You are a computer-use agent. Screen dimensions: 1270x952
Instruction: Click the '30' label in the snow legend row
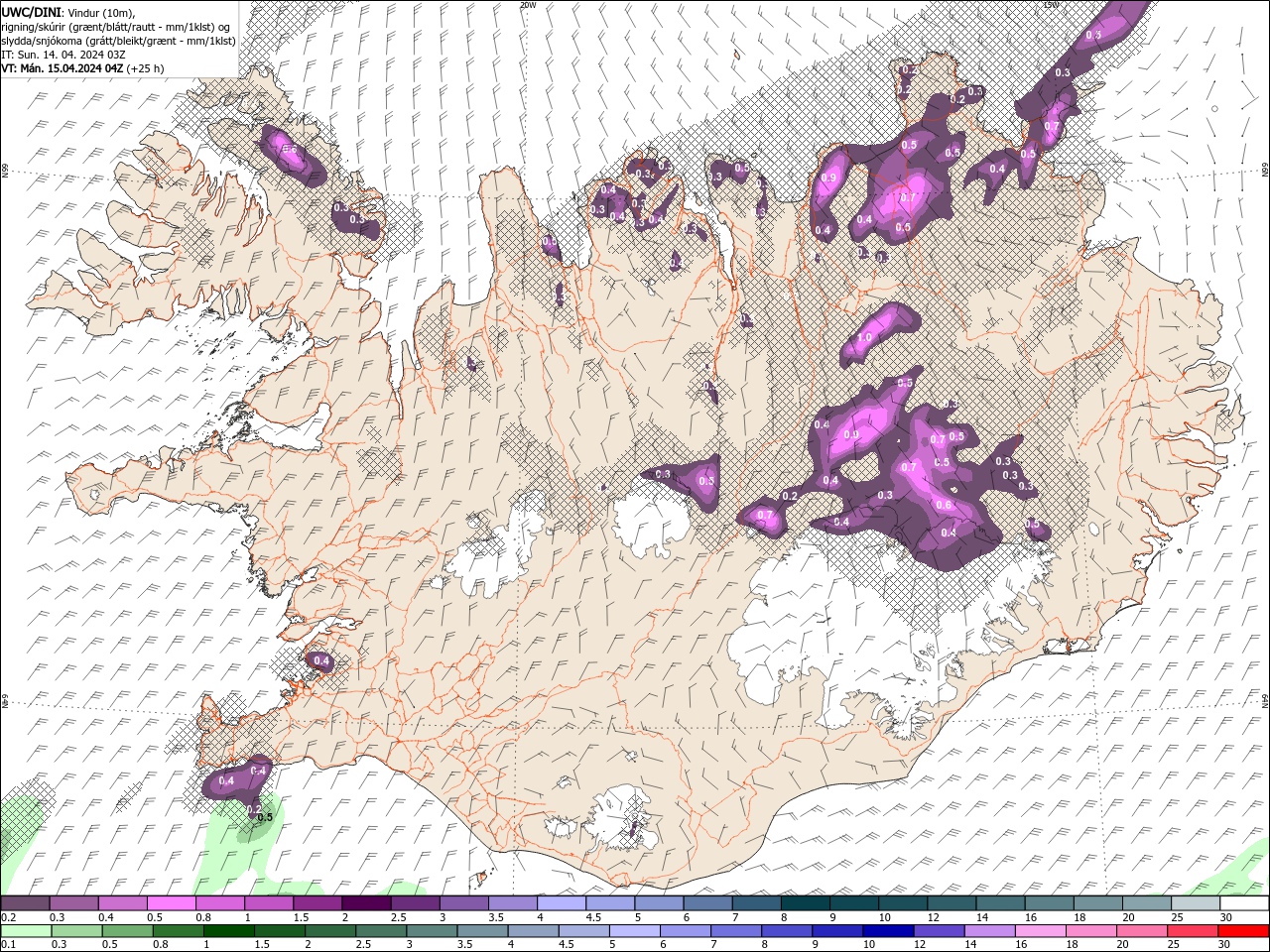[x=1226, y=917]
